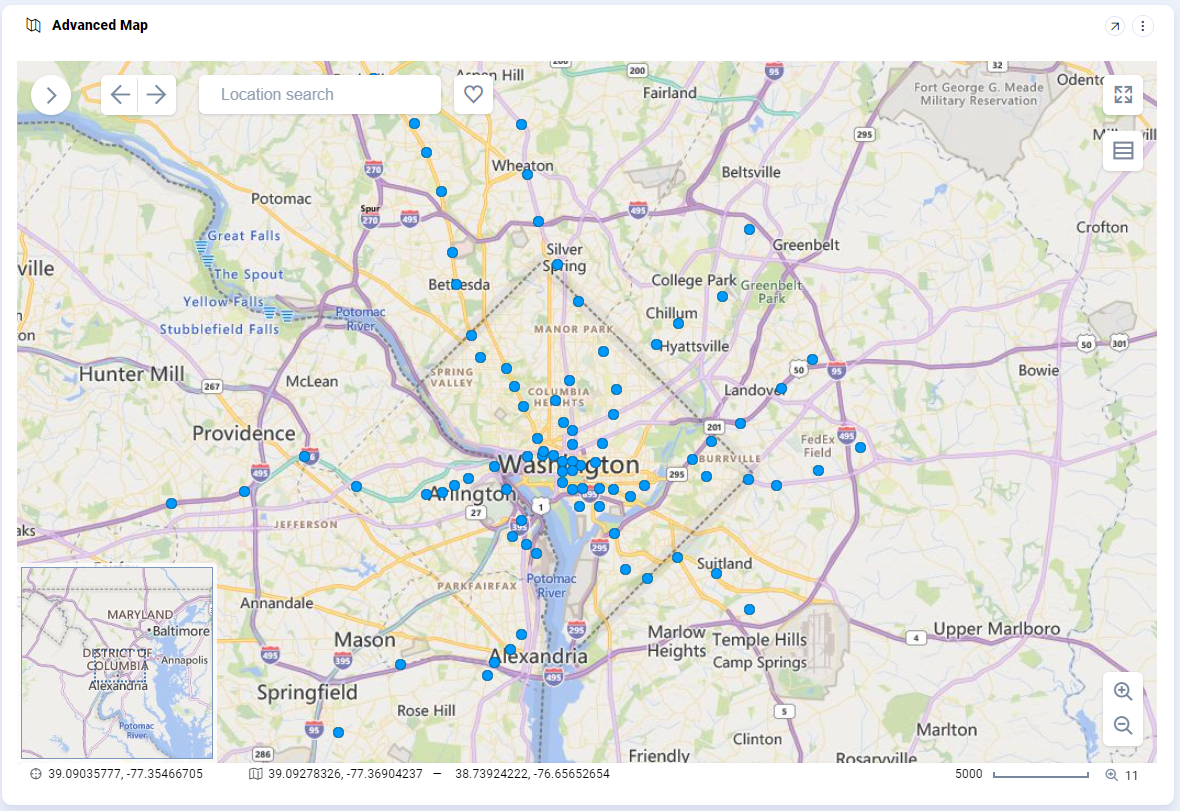Open the widget options kebab menu
1180x811 pixels.
coord(1143,26)
